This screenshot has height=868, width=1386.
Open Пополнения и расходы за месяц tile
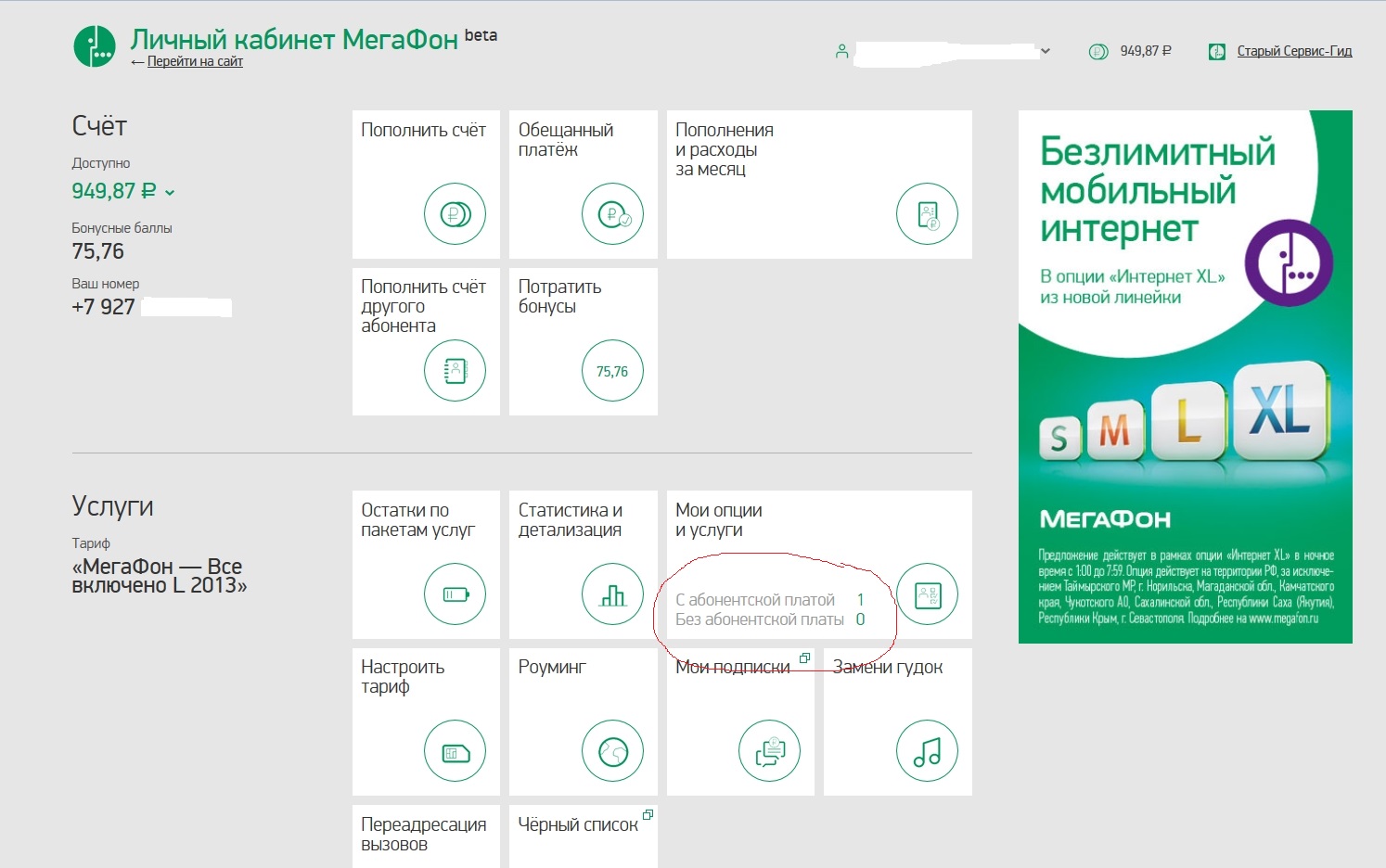[819, 185]
